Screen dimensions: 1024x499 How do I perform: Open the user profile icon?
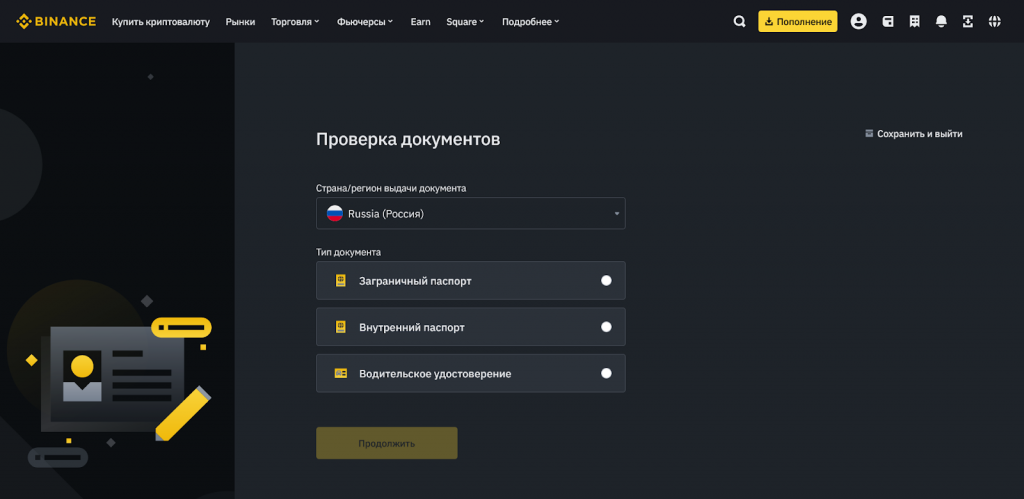pyautogui.click(x=858, y=22)
